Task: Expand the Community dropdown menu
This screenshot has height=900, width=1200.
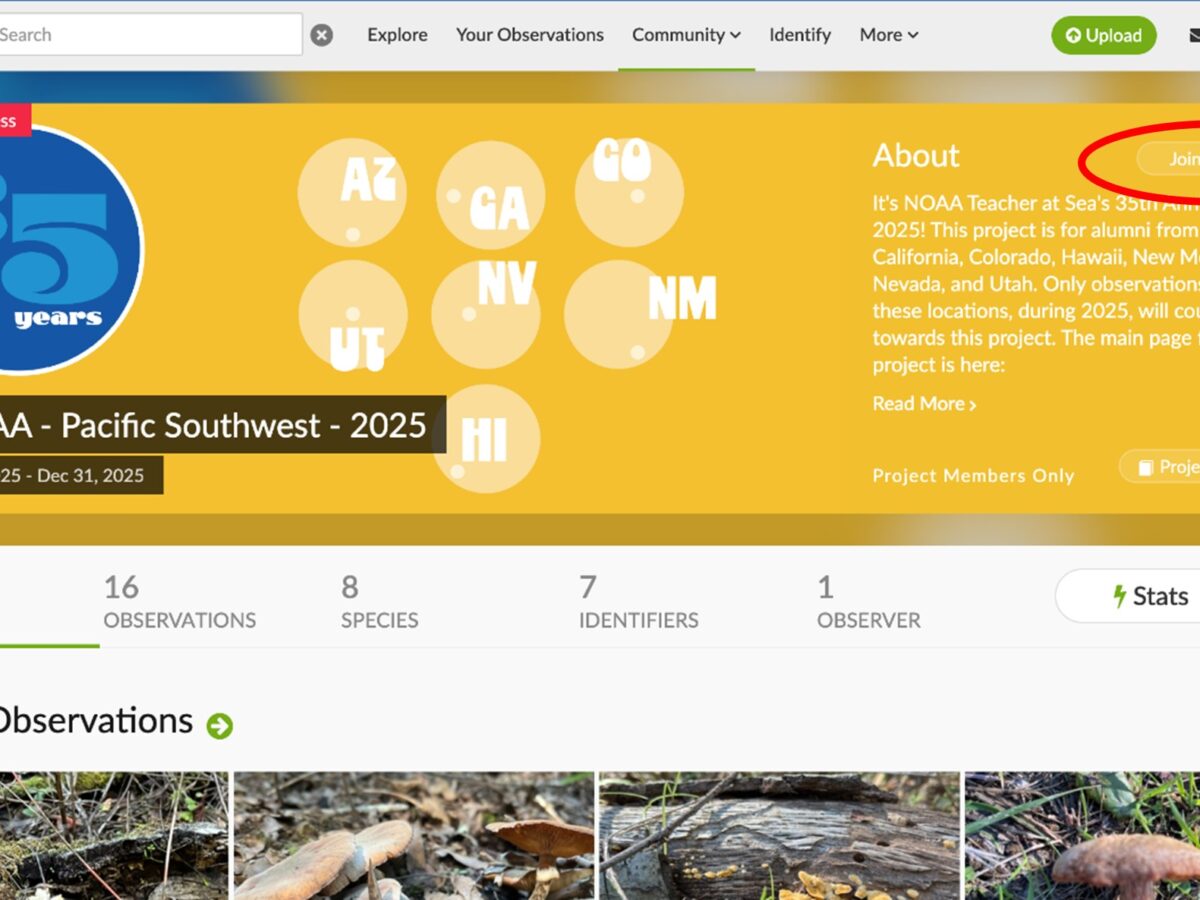Action: pos(686,35)
